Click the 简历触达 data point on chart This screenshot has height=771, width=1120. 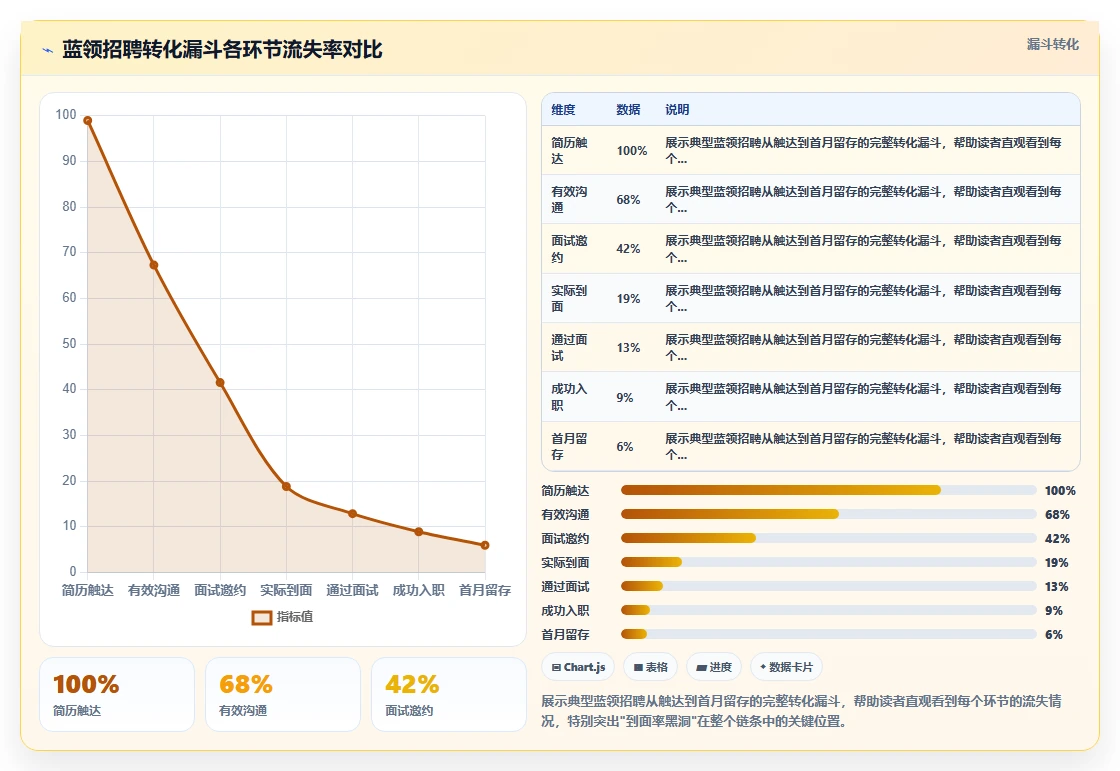88,121
